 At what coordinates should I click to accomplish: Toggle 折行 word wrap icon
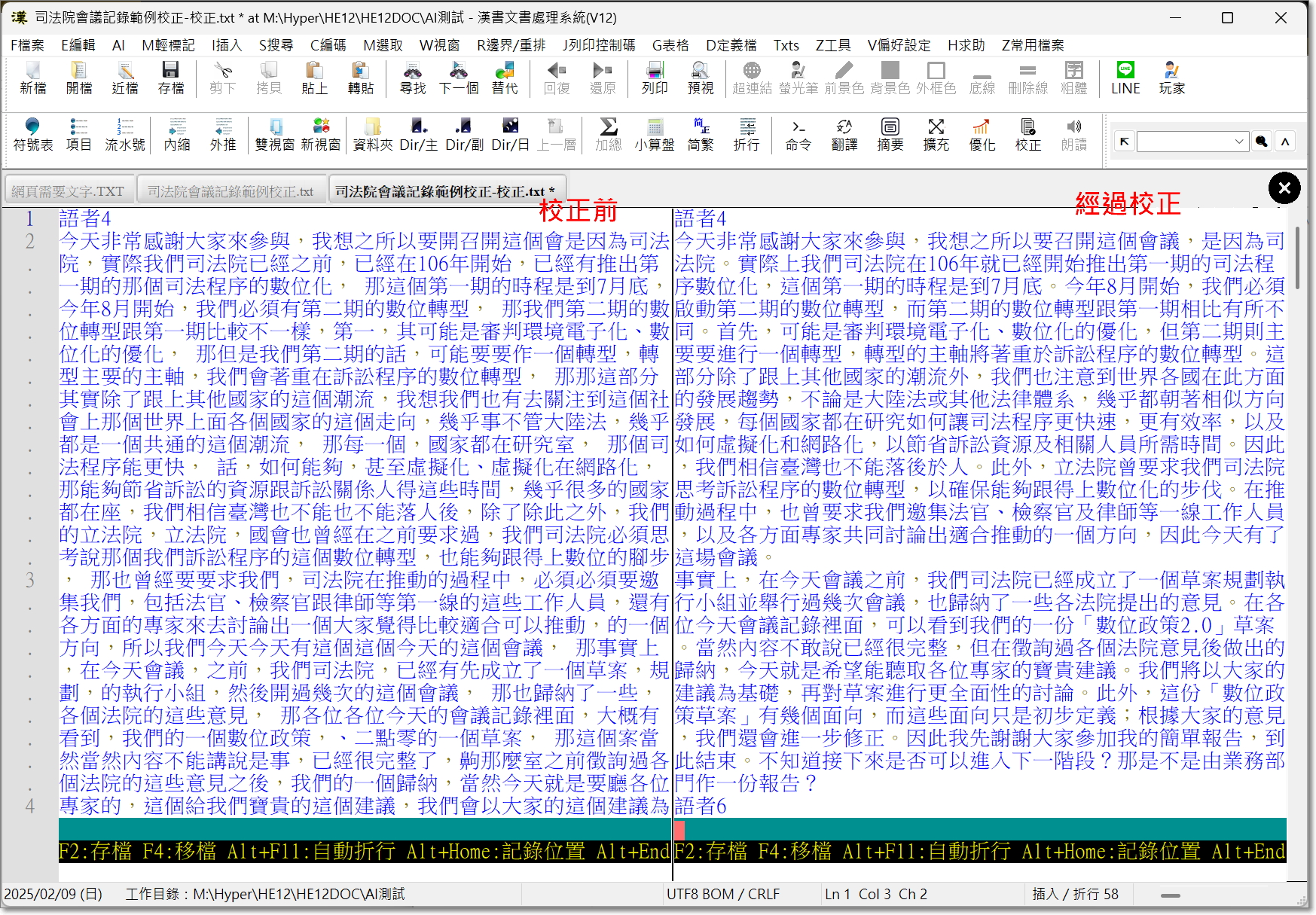(747, 135)
